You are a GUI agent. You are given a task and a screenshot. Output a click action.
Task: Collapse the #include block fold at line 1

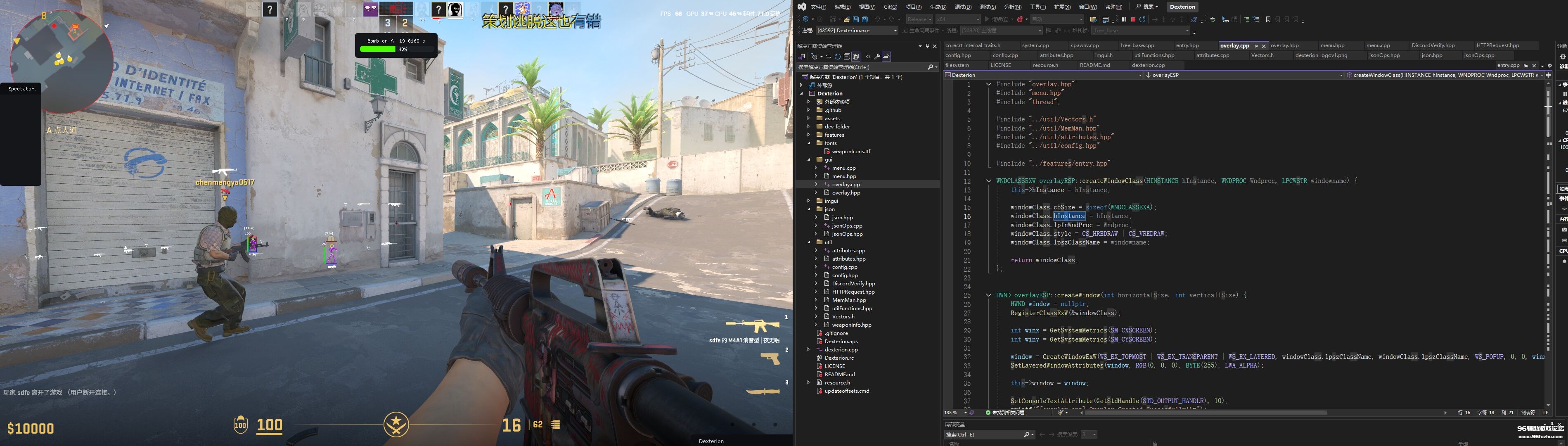pyautogui.click(x=988, y=85)
